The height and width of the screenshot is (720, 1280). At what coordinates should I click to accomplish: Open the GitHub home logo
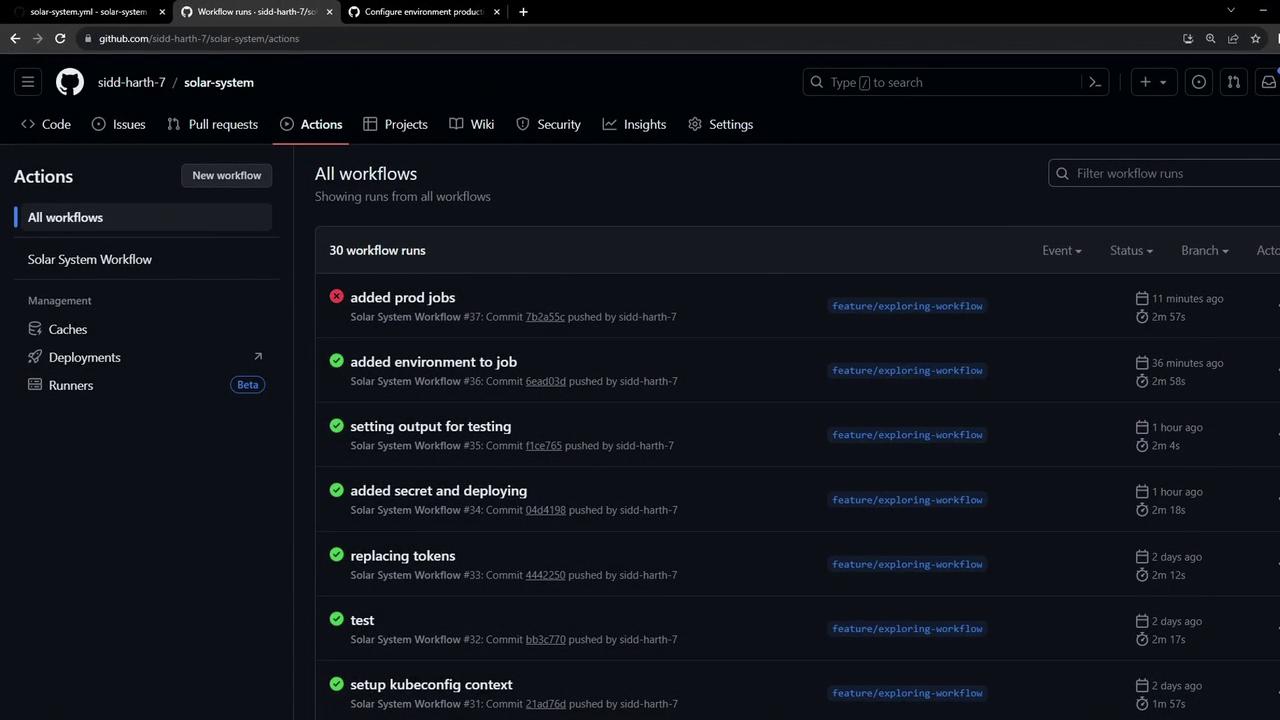[x=70, y=82]
